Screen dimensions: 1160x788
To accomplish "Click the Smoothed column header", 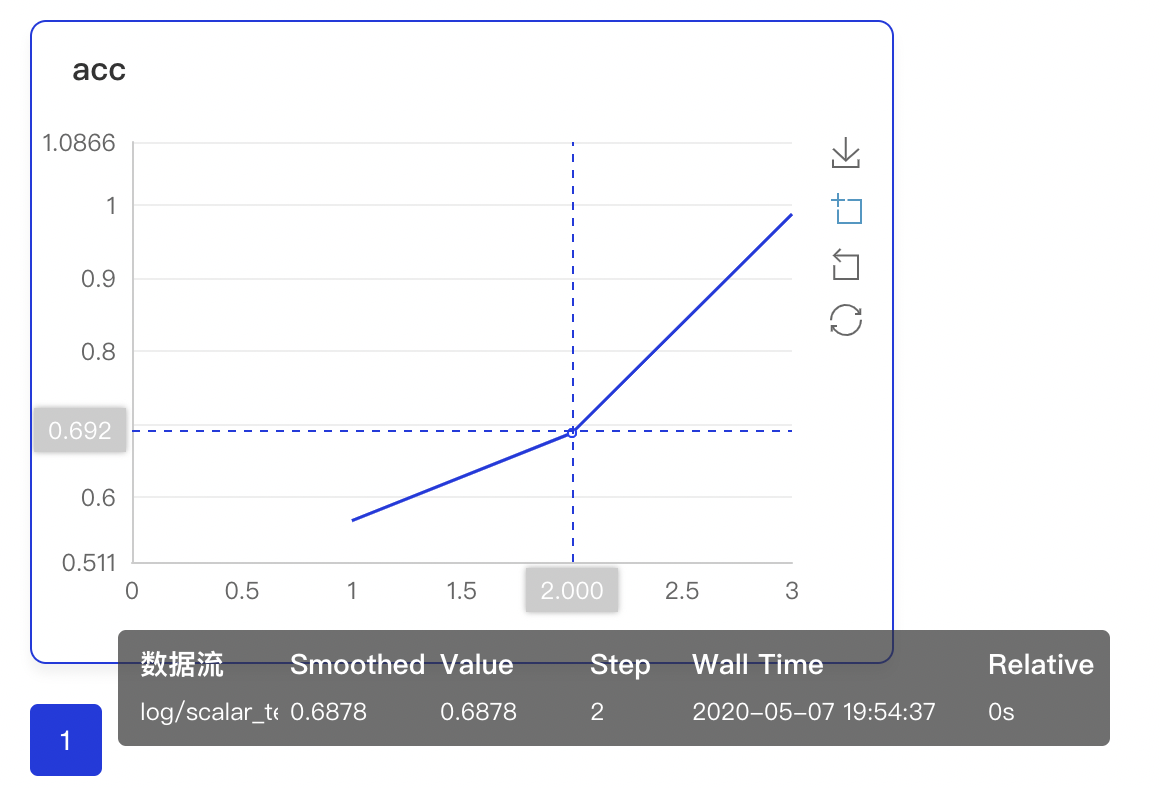I will point(357,665).
